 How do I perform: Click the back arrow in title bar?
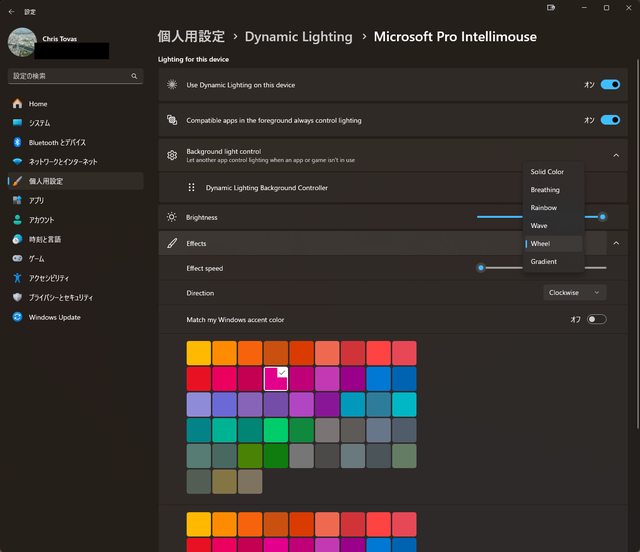[11, 11]
